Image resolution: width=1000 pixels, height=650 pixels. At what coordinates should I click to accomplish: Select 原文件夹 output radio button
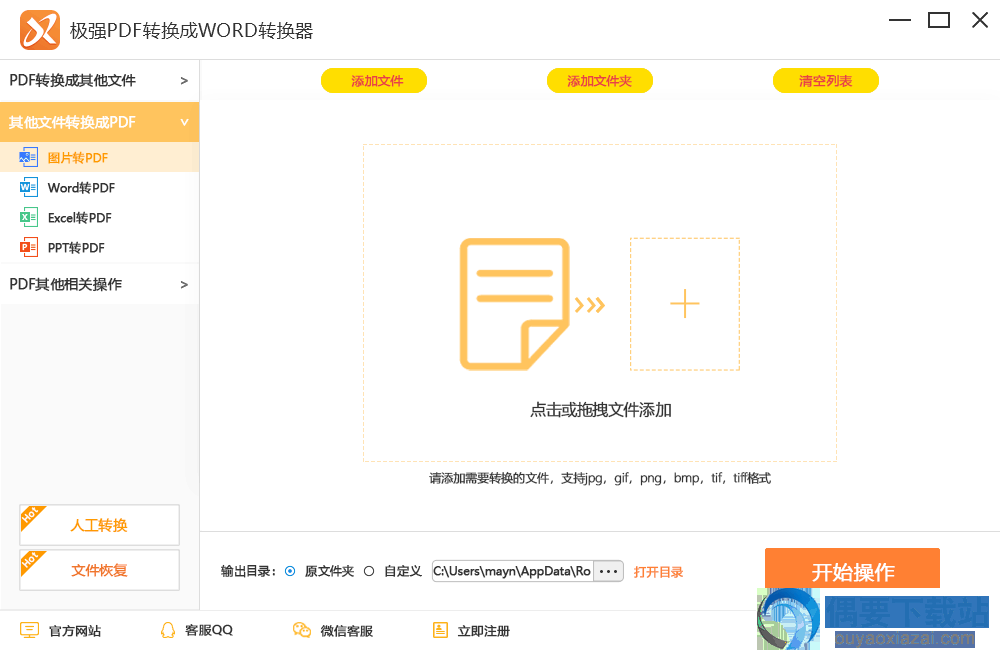pos(290,571)
